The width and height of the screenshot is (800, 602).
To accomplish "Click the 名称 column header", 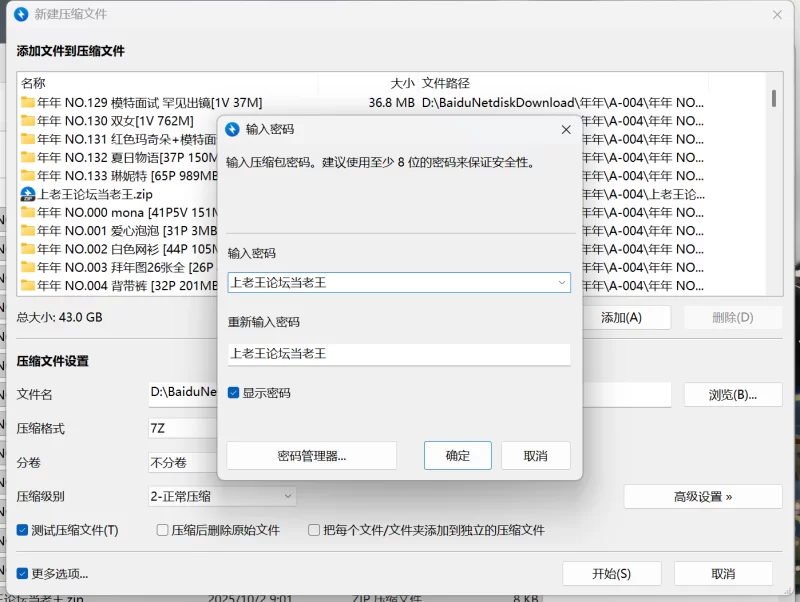I will click(33, 83).
